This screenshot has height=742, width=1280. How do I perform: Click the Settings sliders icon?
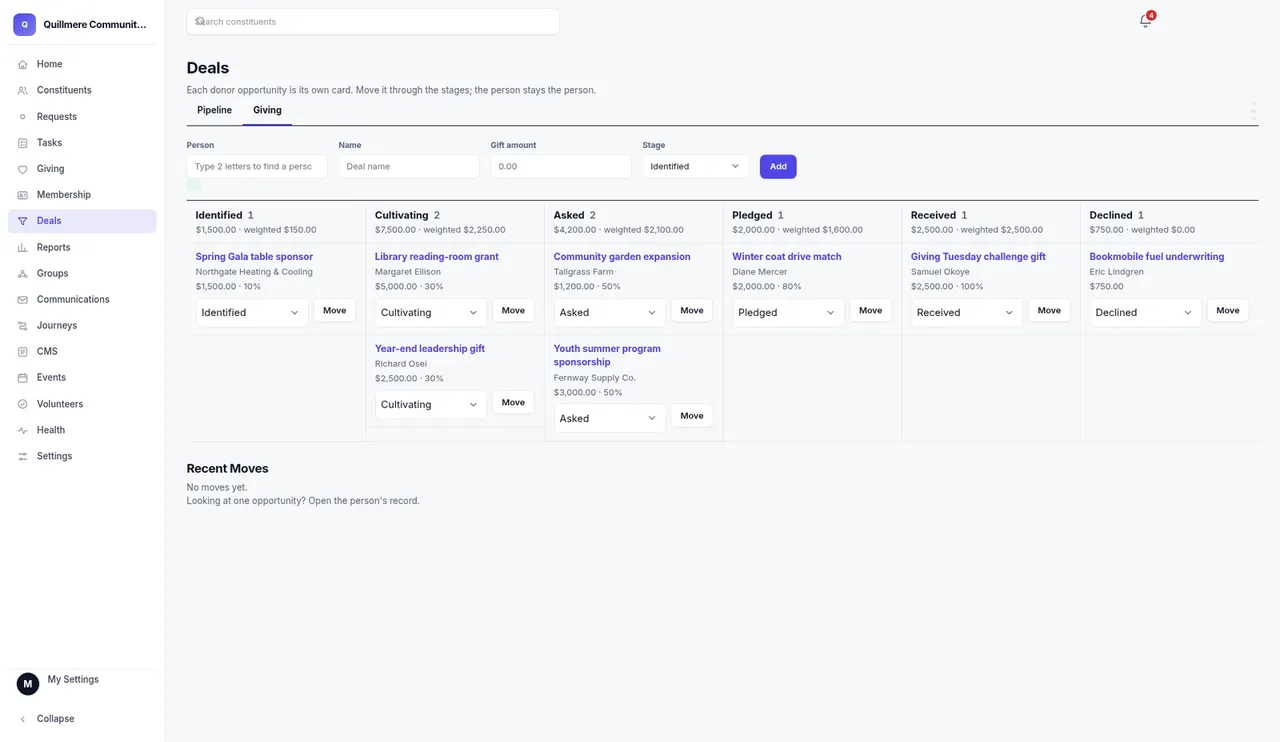[x=23, y=456]
